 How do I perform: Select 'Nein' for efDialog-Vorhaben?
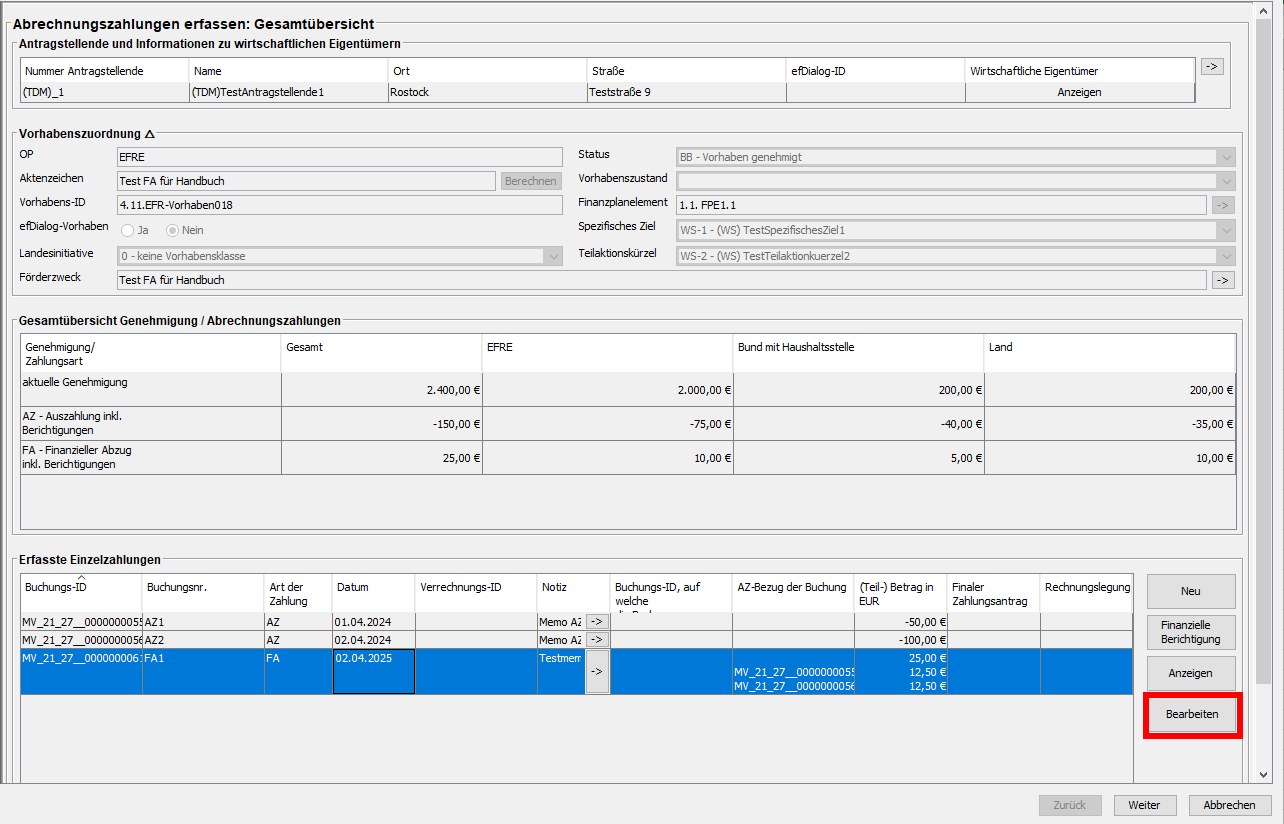tap(172, 230)
